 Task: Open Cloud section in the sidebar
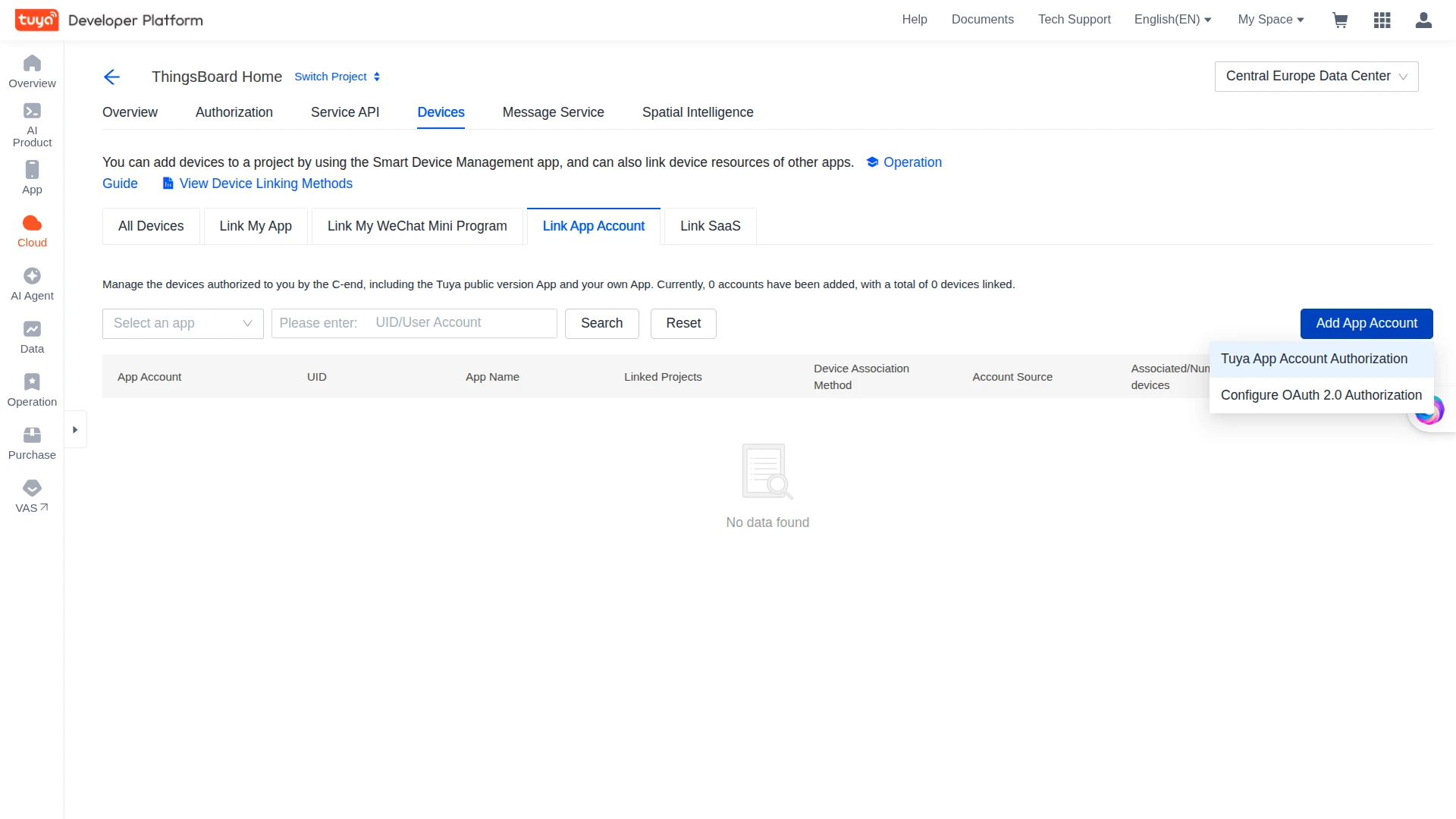[x=32, y=231]
